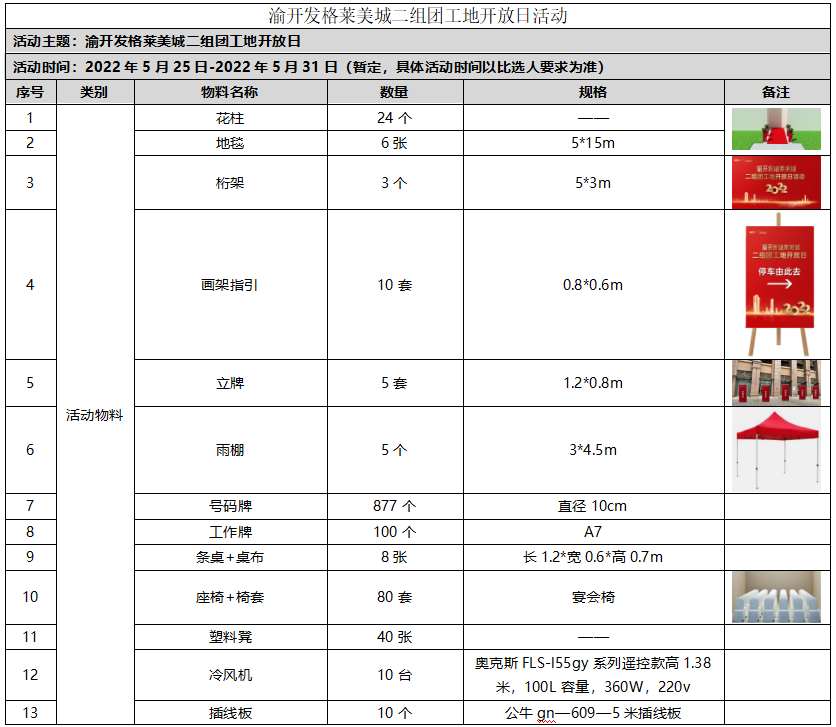
Task: Select the 冷风机 item name cell
Action: (x=230, y=675)
